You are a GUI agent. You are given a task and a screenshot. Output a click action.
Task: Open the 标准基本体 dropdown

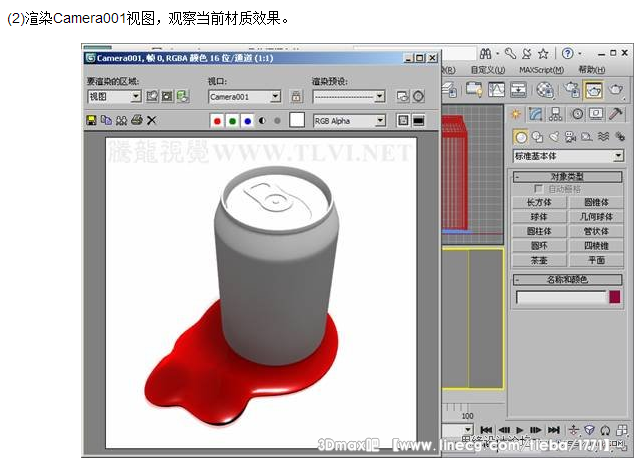coord(568,156)
